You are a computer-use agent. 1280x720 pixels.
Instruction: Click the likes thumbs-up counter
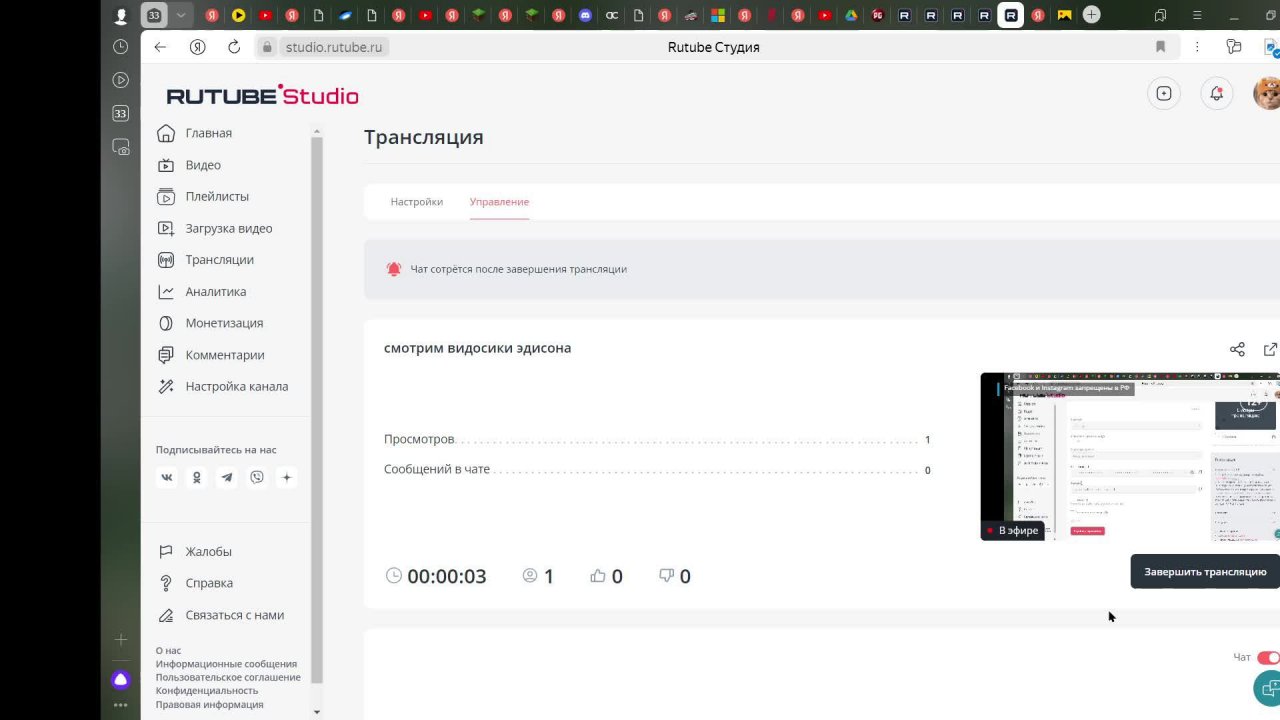point(606,576)
